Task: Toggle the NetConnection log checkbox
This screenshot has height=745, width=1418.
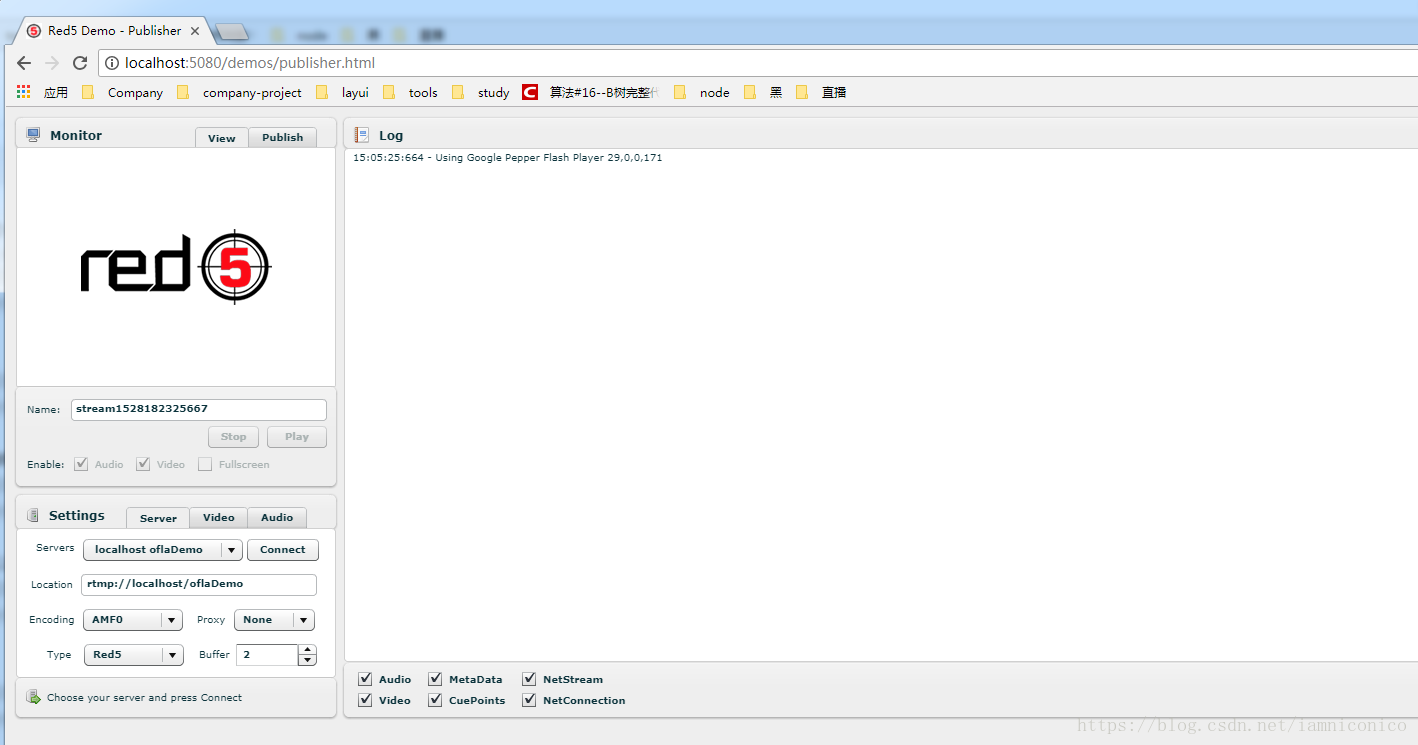Action: tap(529, 700)
